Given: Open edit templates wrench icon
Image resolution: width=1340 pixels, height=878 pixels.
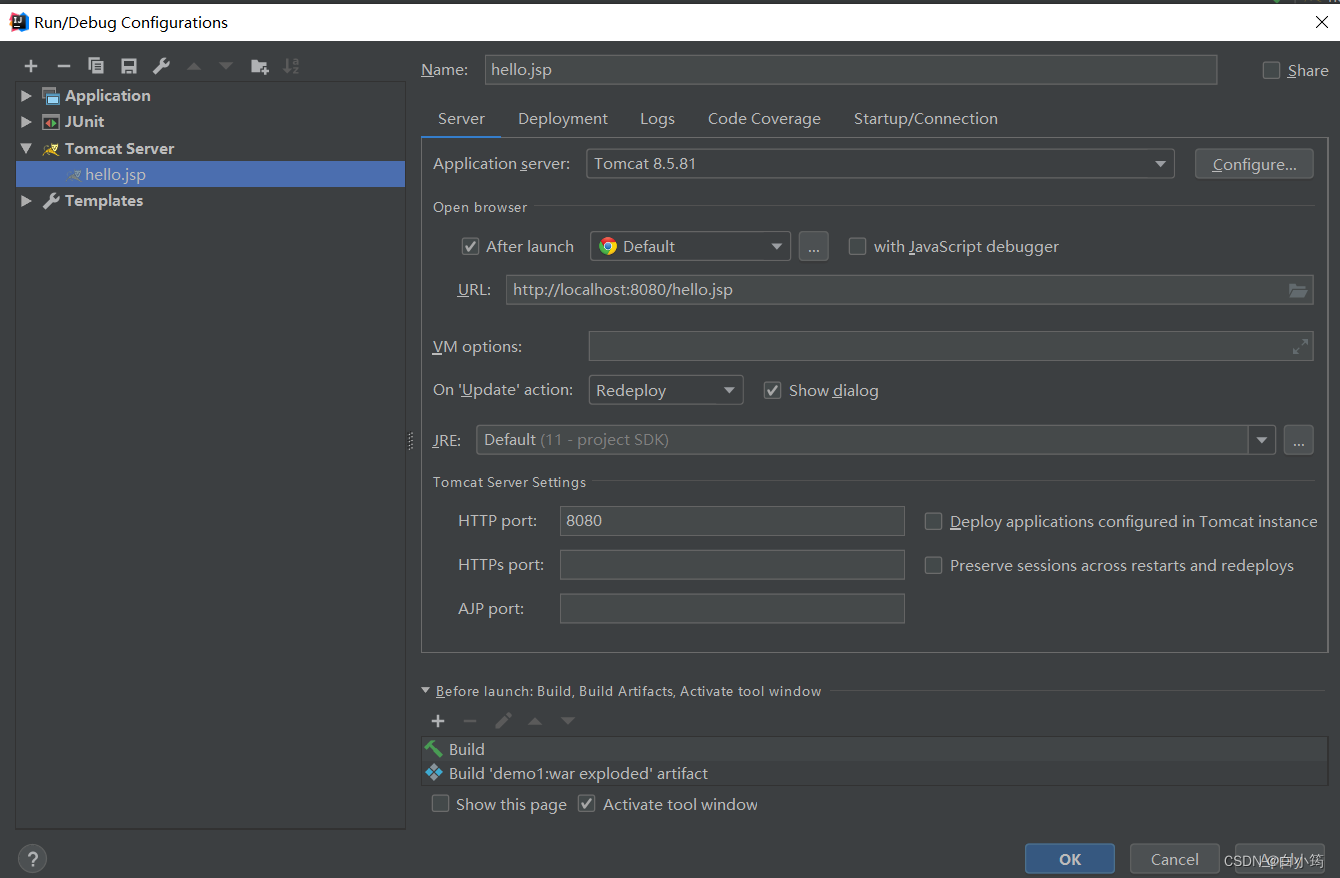Looking at the screenshot, I should coord(161,66).
